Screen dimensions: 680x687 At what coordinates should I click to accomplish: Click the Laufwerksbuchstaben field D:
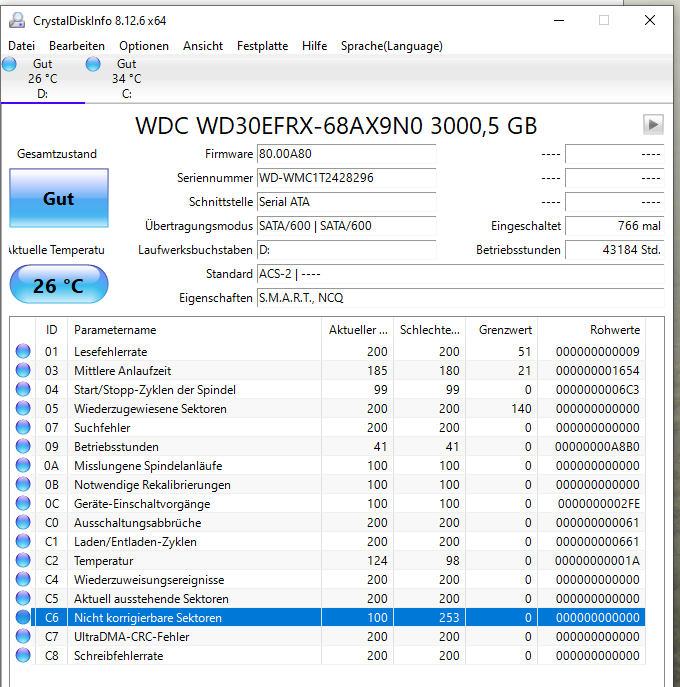tap(346, 250)
